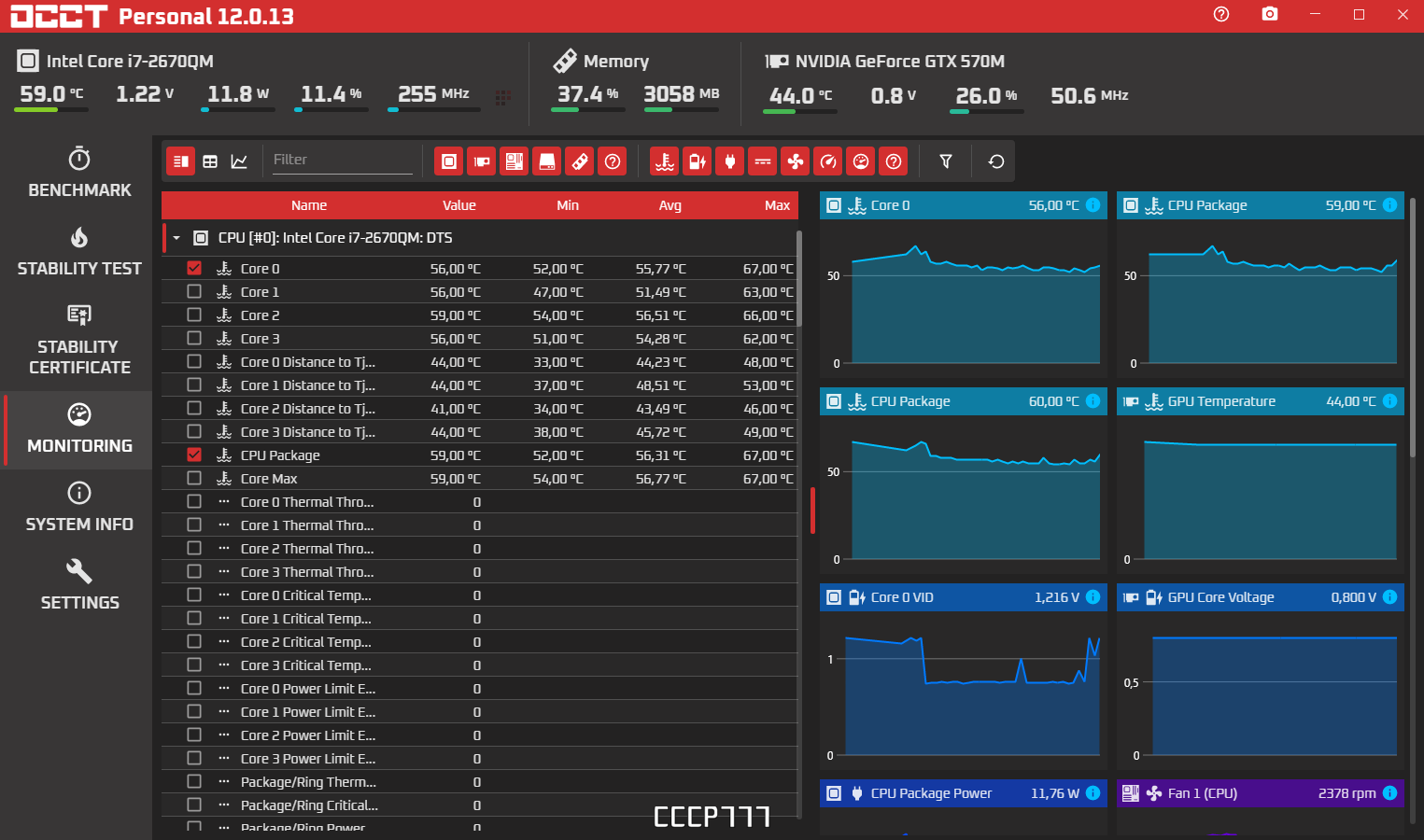
Task: Uncheck the CPU Package checkbox
Action: click(194, 455)
